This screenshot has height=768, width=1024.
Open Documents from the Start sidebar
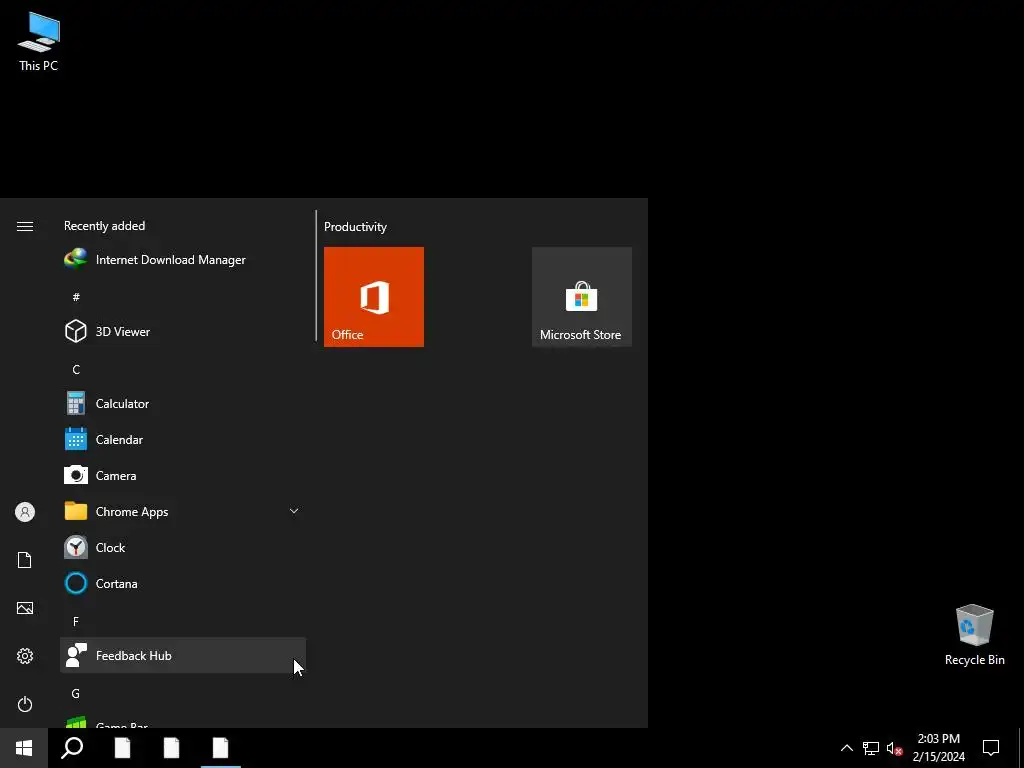click(x=25, y=560)
